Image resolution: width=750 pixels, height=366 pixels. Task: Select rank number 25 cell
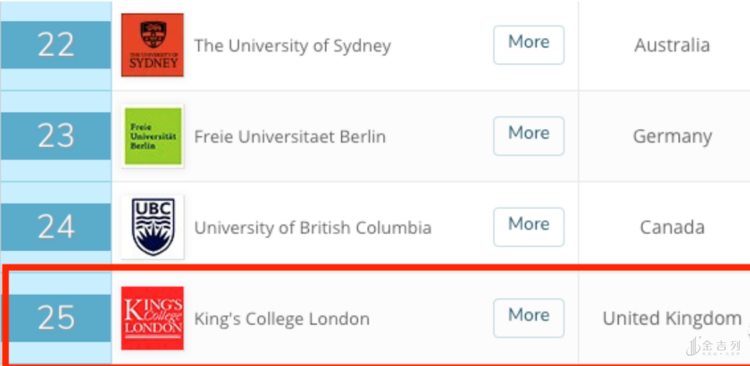click(x=56, y=318)
